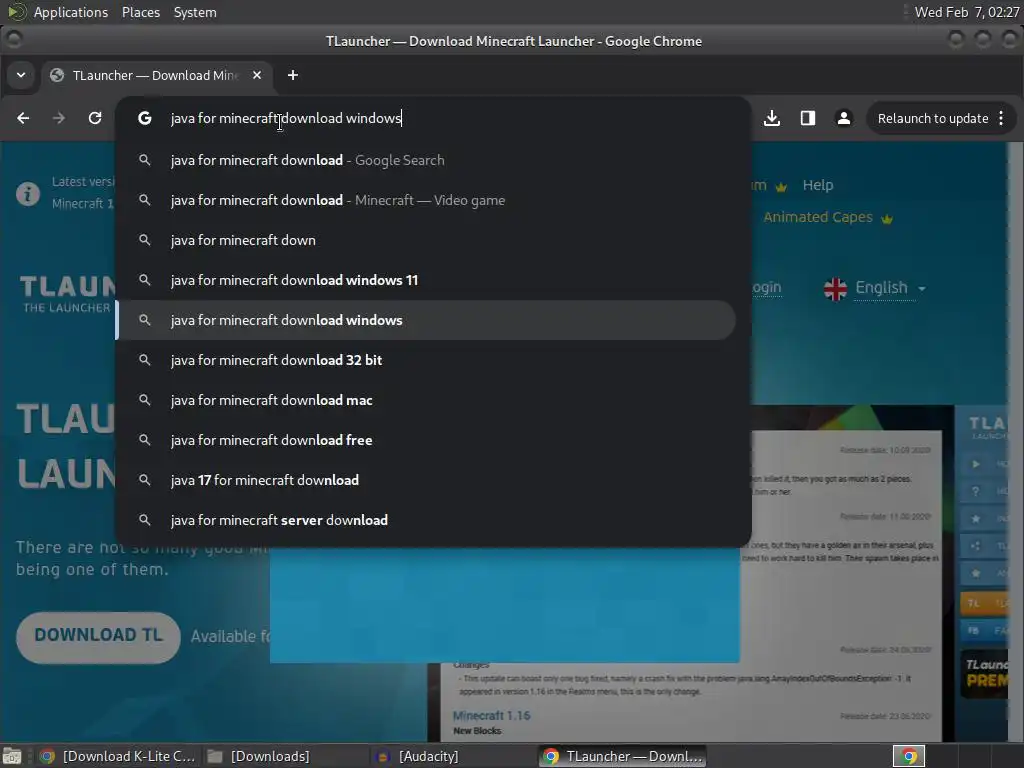
Task: Toggle the side panel icon
Action: pos(808,118)
